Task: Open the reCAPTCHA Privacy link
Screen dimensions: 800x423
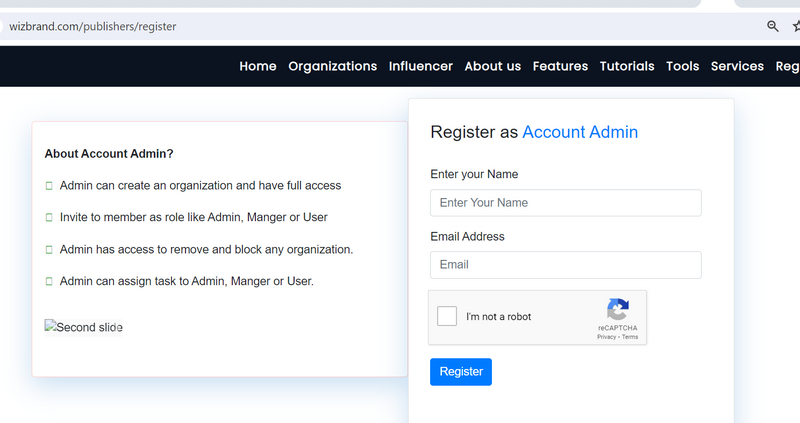Action: coord(606,337)
